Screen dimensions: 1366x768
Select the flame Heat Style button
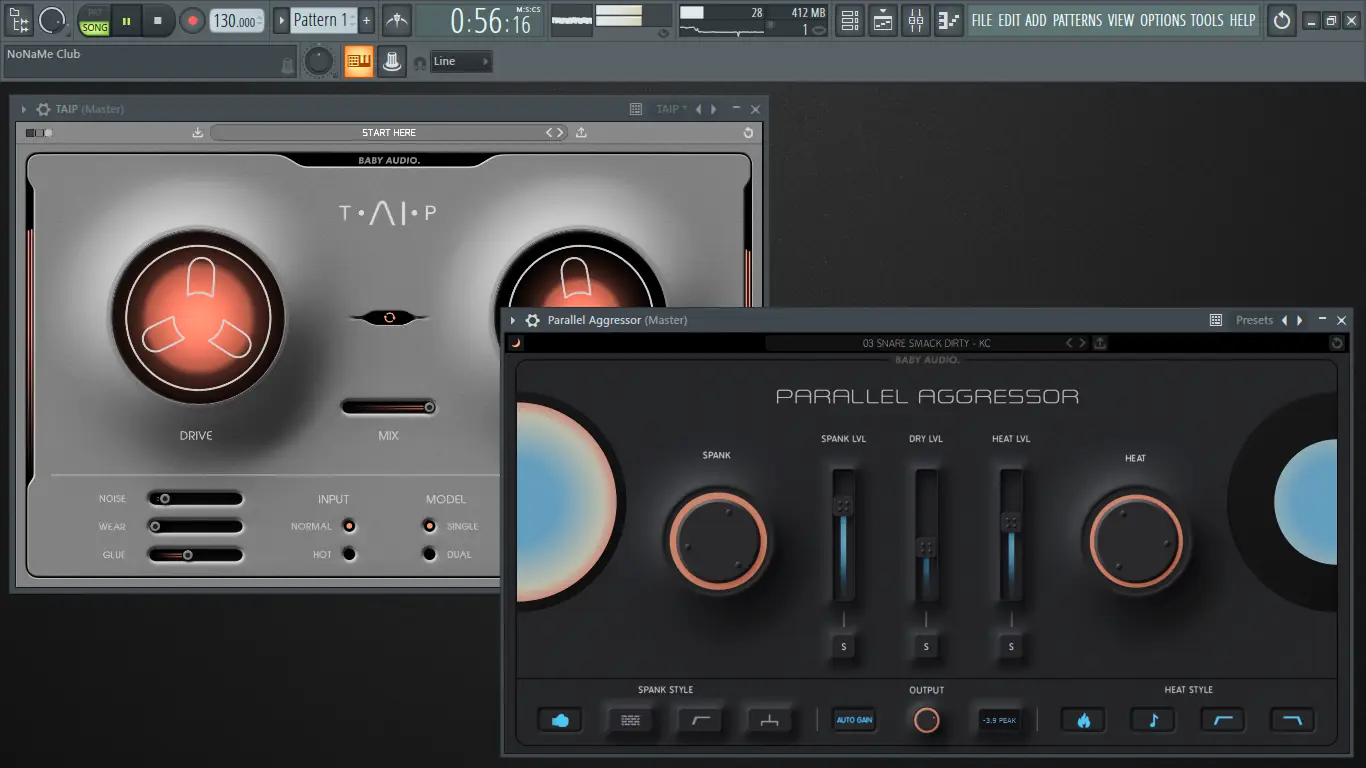[1084, 720]
